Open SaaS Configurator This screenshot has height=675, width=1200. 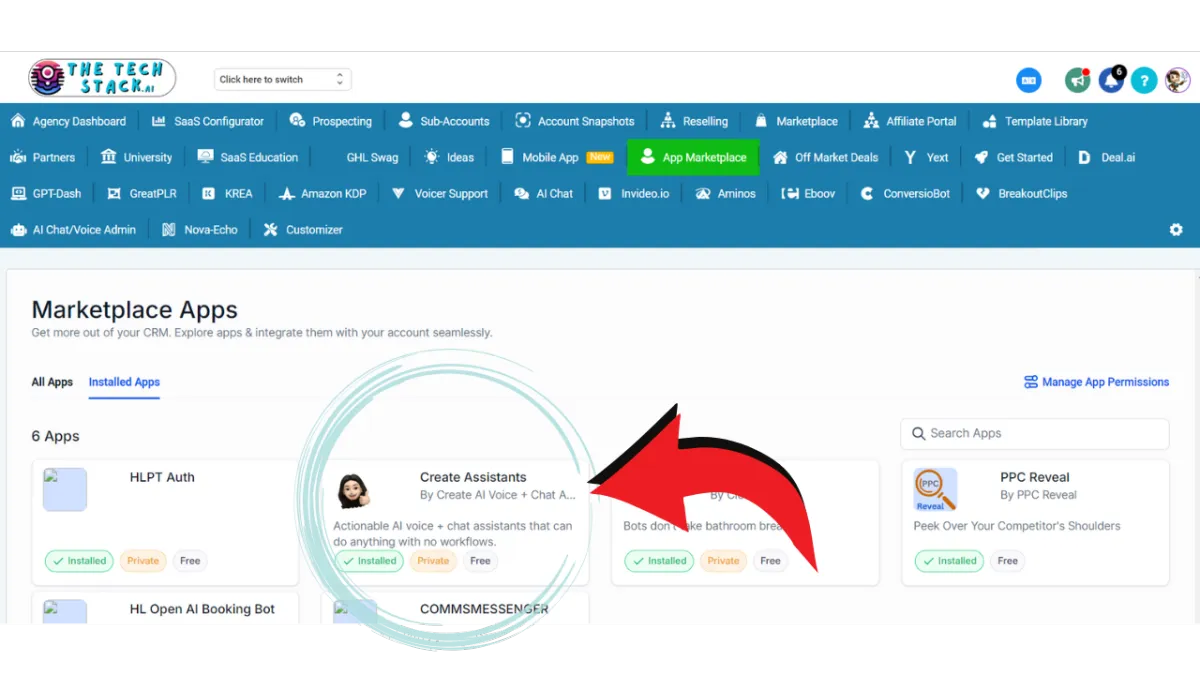pos(208,121)
